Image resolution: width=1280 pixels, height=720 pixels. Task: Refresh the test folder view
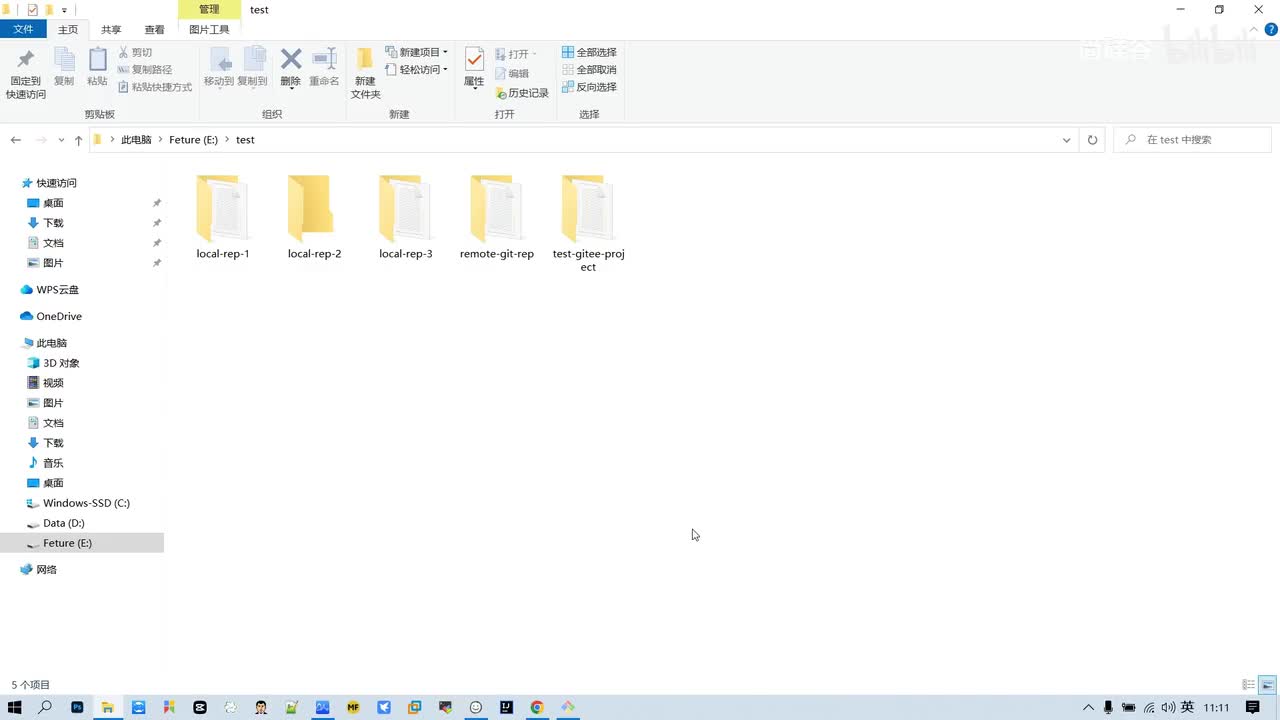pyautogui.click(x=1092, y=140)
